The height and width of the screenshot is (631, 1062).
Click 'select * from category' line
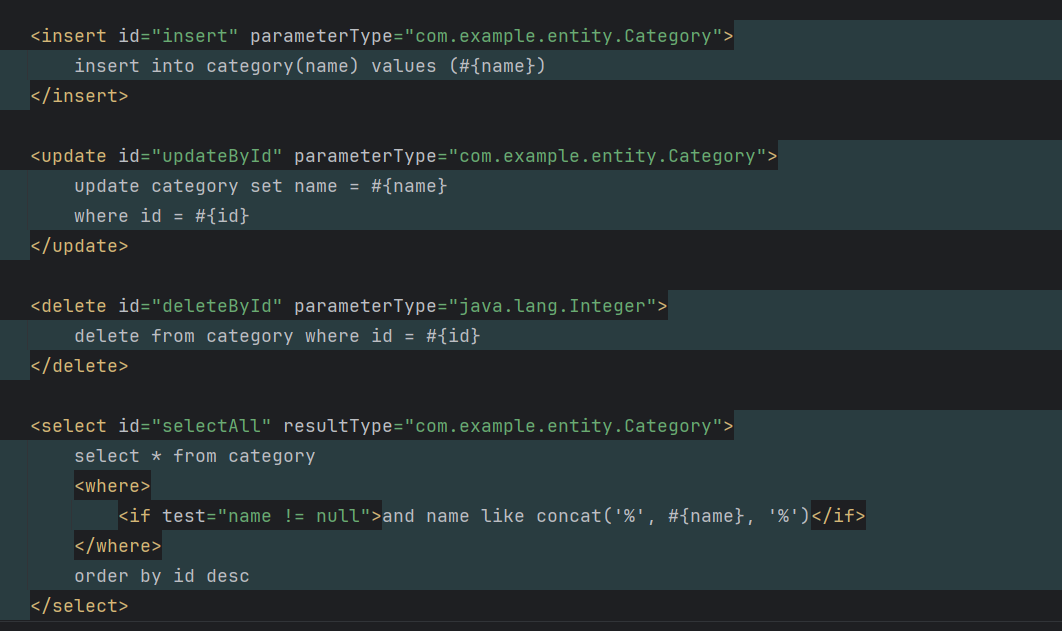(x=194, y=456)
